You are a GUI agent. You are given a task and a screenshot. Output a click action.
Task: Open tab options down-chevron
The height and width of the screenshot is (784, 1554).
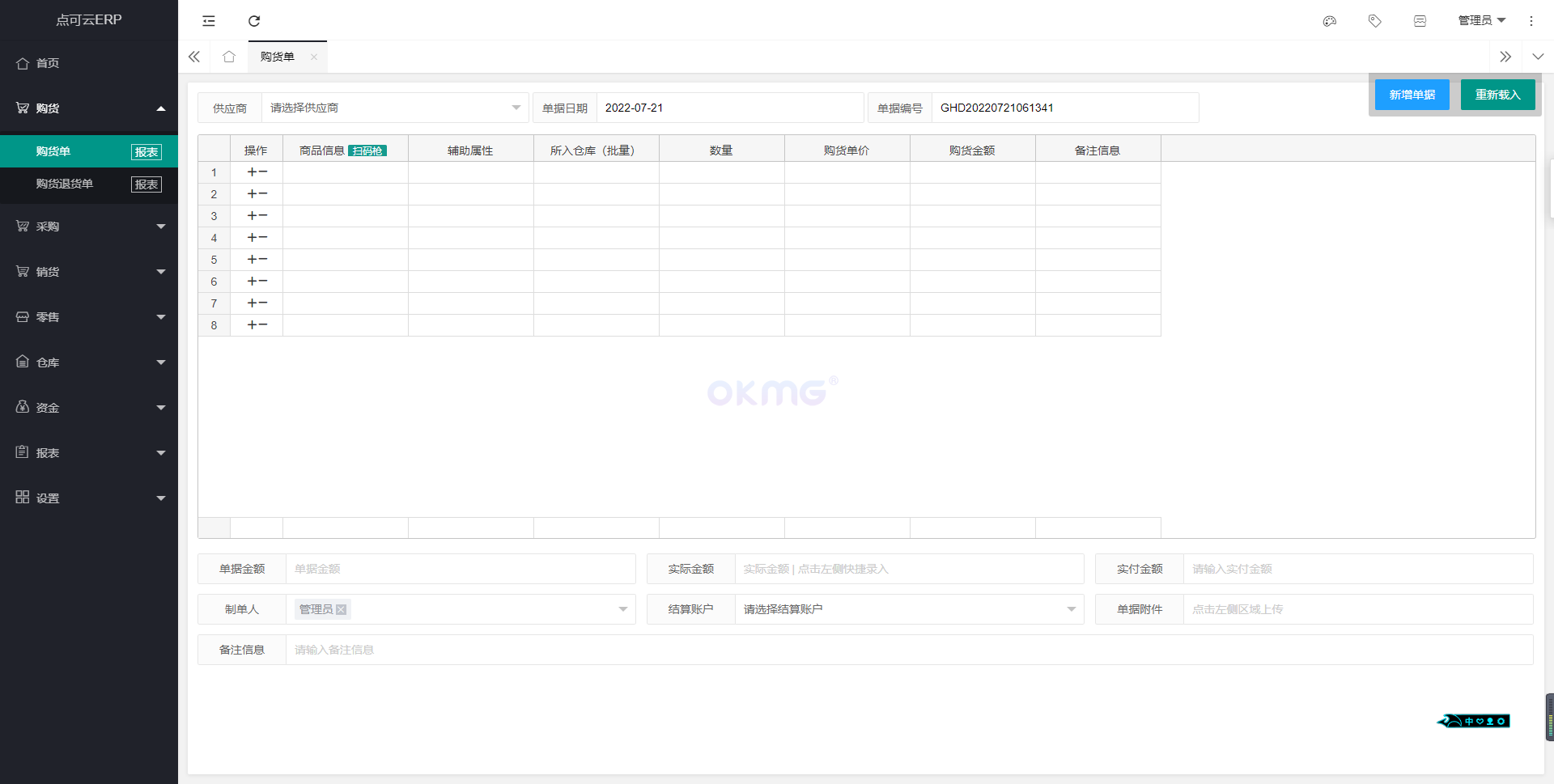(1538, 57)
